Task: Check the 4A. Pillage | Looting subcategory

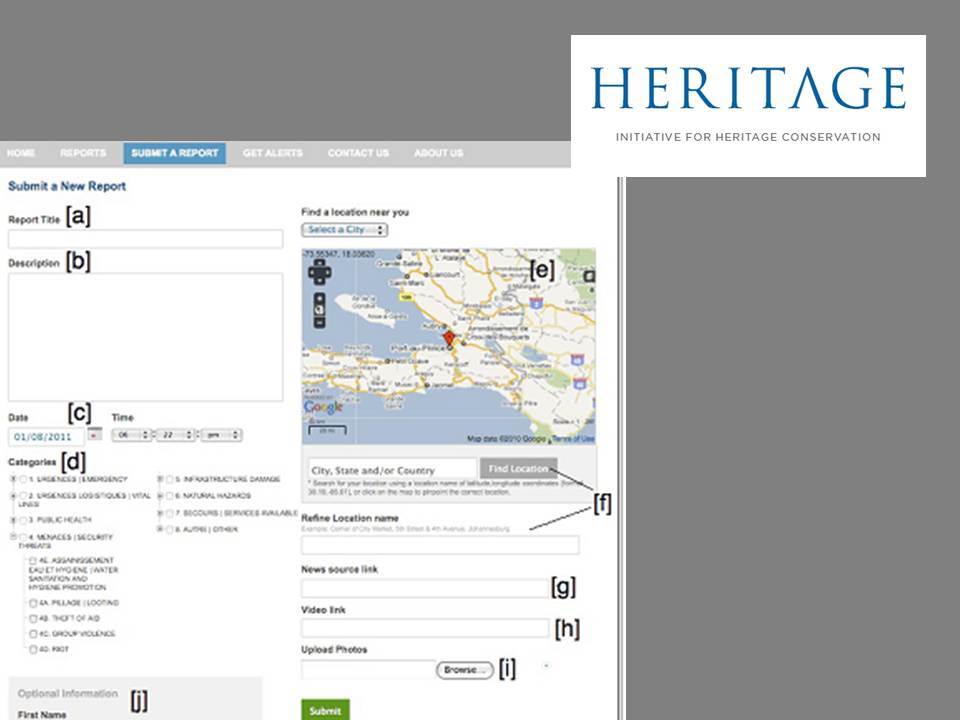Action: coord(33,603)
